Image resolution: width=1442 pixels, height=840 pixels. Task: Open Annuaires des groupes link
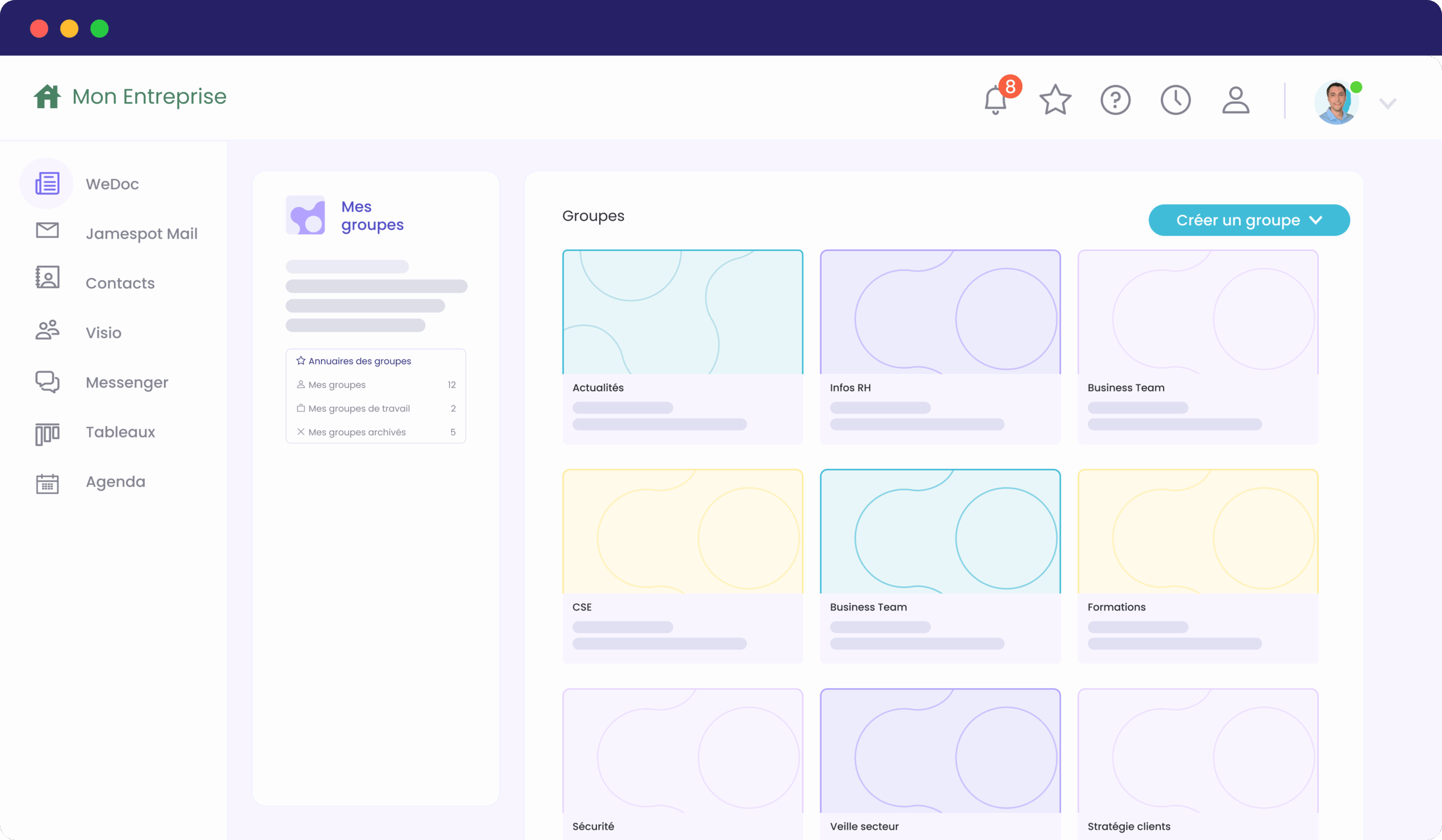pos(359,361)
